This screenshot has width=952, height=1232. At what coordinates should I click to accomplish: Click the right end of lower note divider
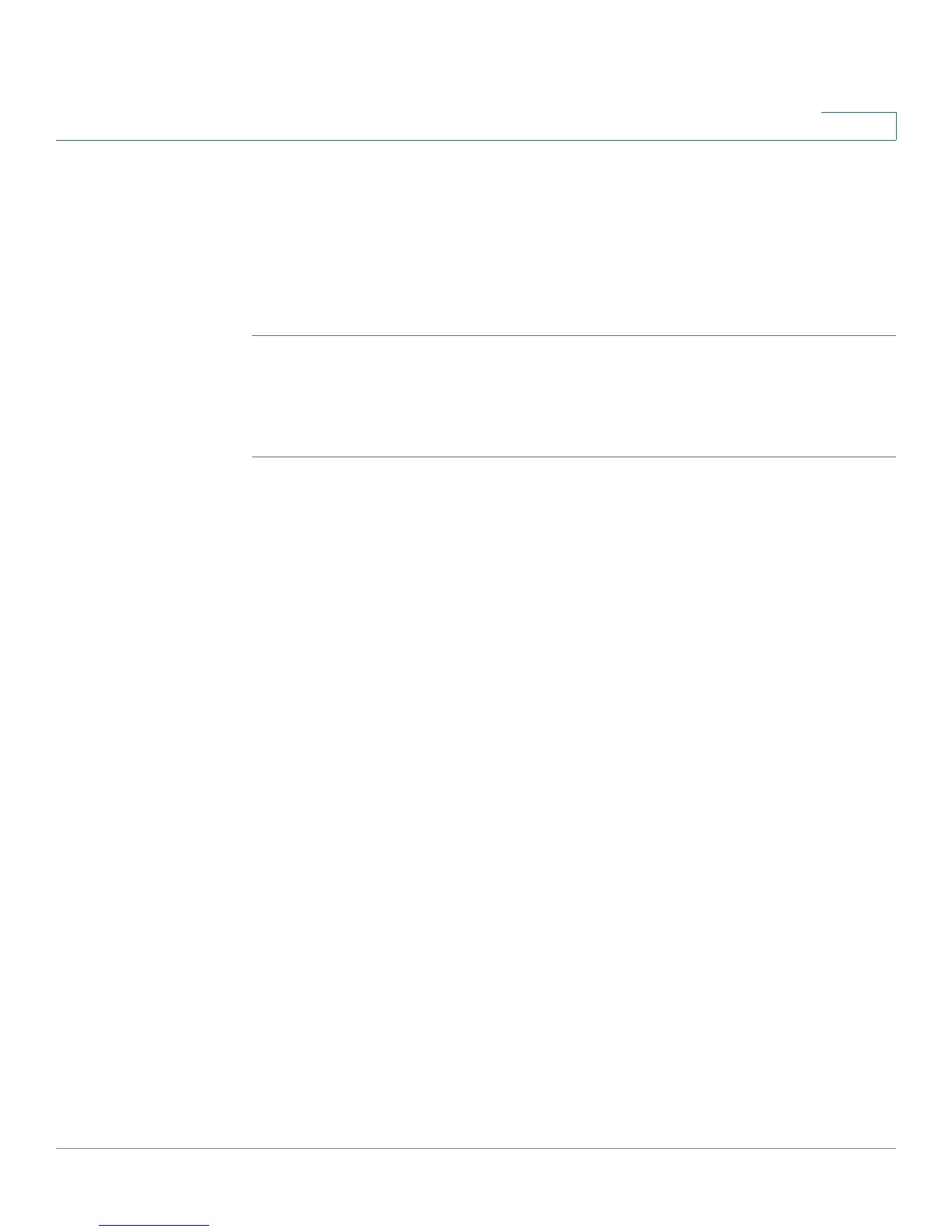tap(893, 457)
